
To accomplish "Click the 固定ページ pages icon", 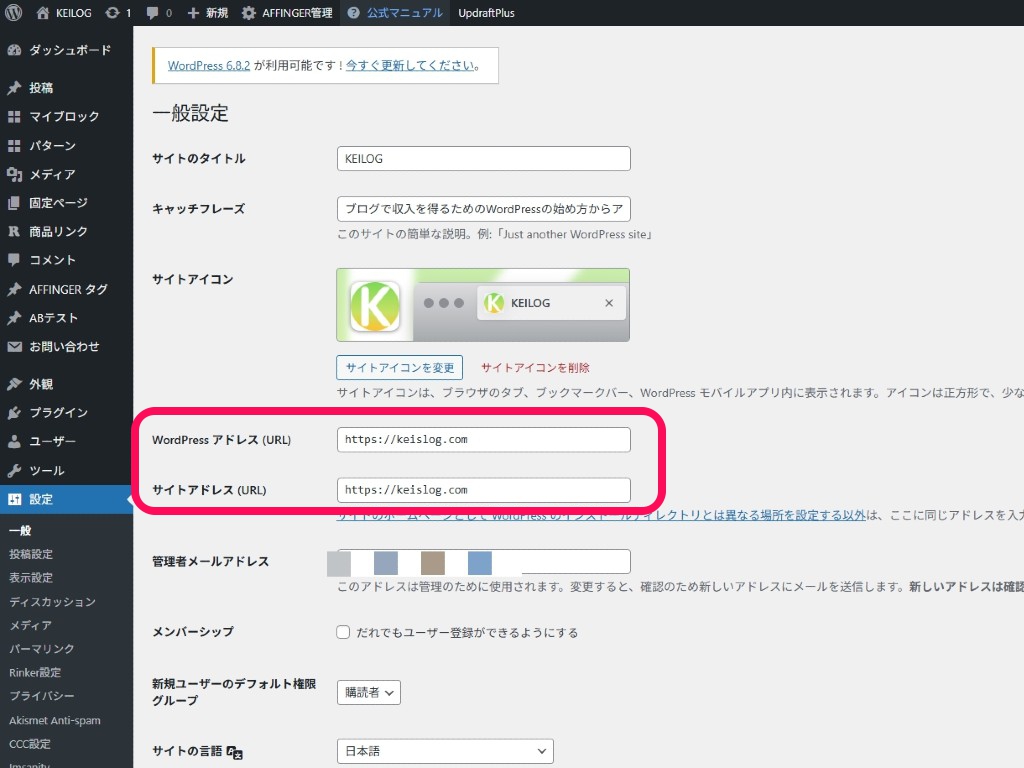I will point(14,203).
